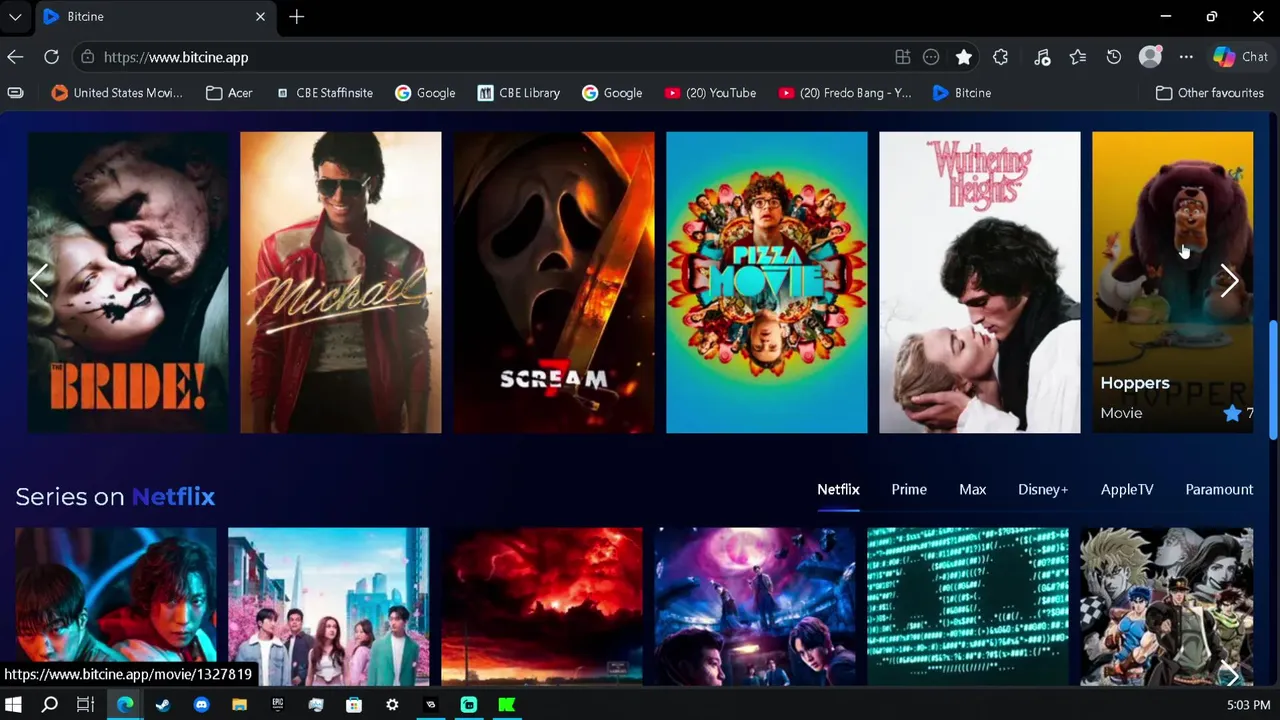Open the pink cityscape group series thumbnail
Image resolution: width=1280 pixels, height=720 pixels.
[328, 606]
